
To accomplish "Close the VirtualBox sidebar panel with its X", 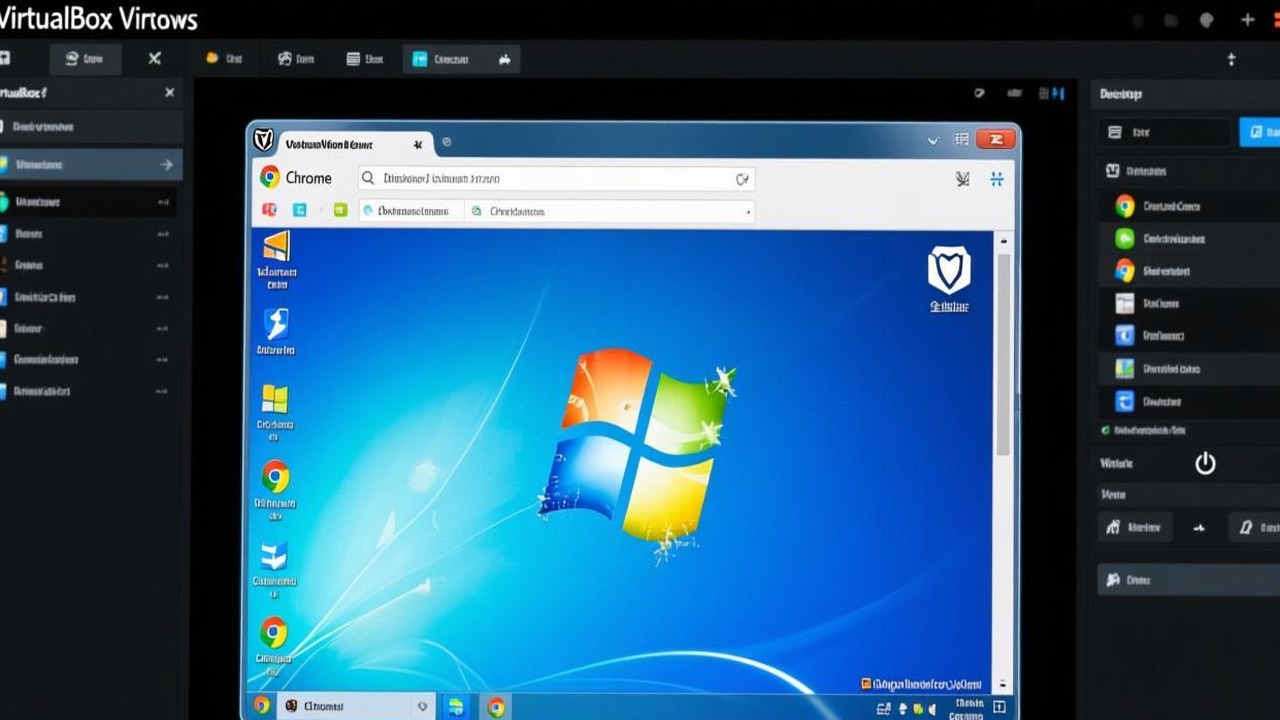I will (170, 92).
